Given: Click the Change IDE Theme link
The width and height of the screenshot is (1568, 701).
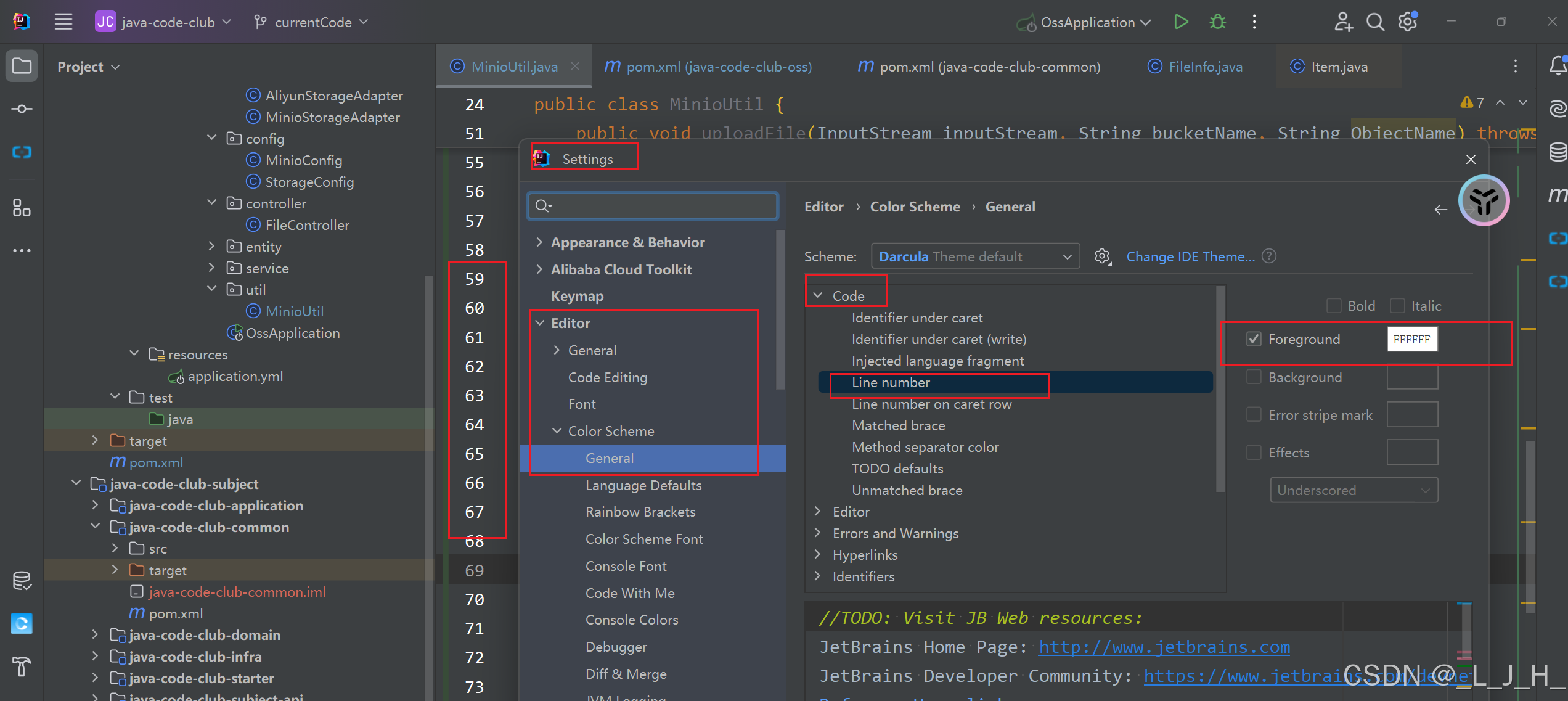Looking at the screenshot, I should coord(1190,256).
